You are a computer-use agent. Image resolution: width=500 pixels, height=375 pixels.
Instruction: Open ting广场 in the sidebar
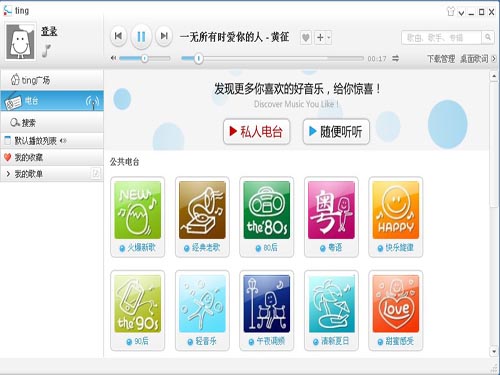point(52,80)
